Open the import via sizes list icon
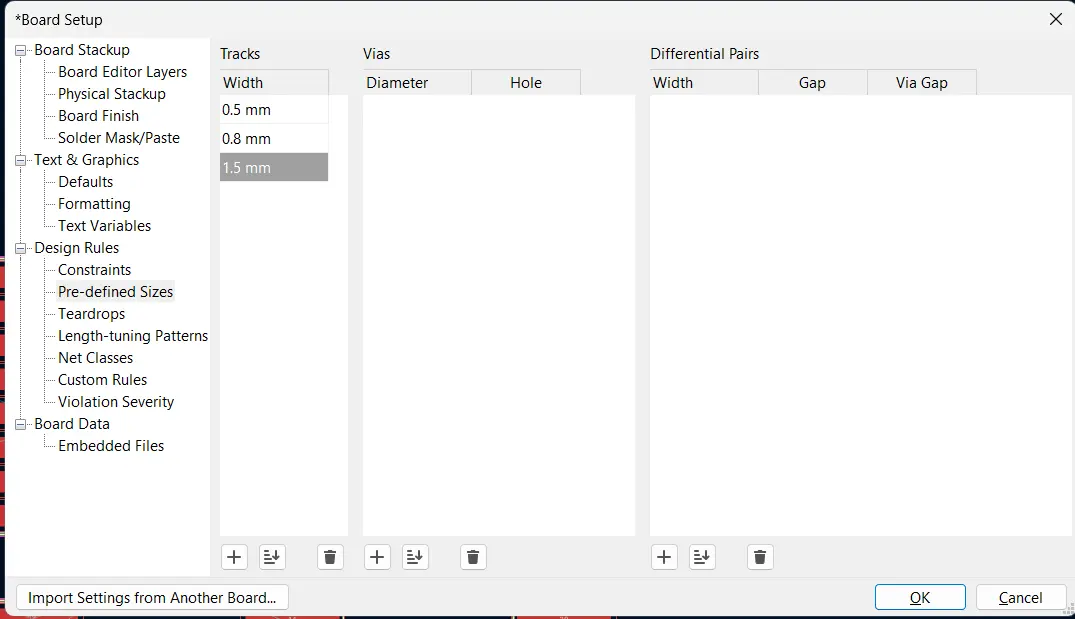 click(415, 557)
